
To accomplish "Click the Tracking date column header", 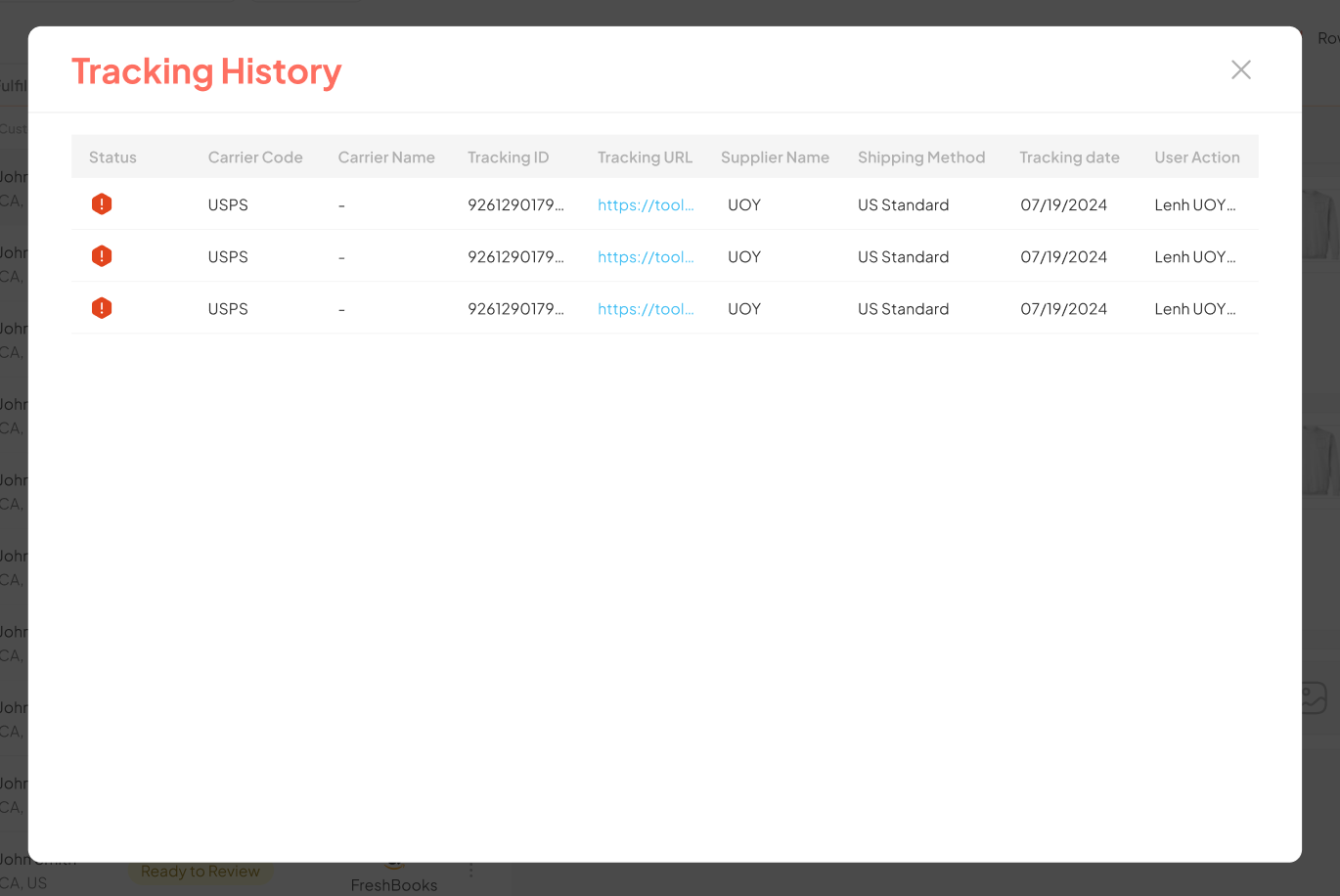I will [1069, 157].
